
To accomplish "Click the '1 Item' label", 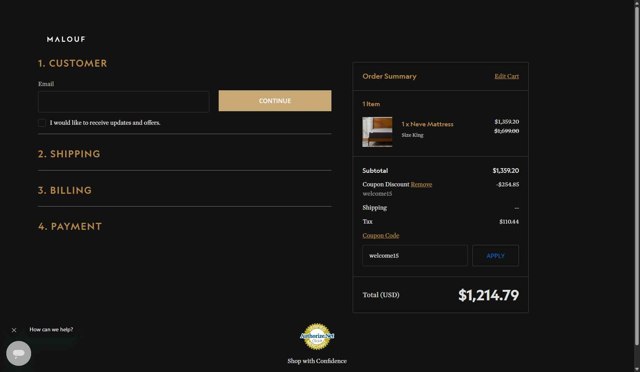I will tap(371, 104).
